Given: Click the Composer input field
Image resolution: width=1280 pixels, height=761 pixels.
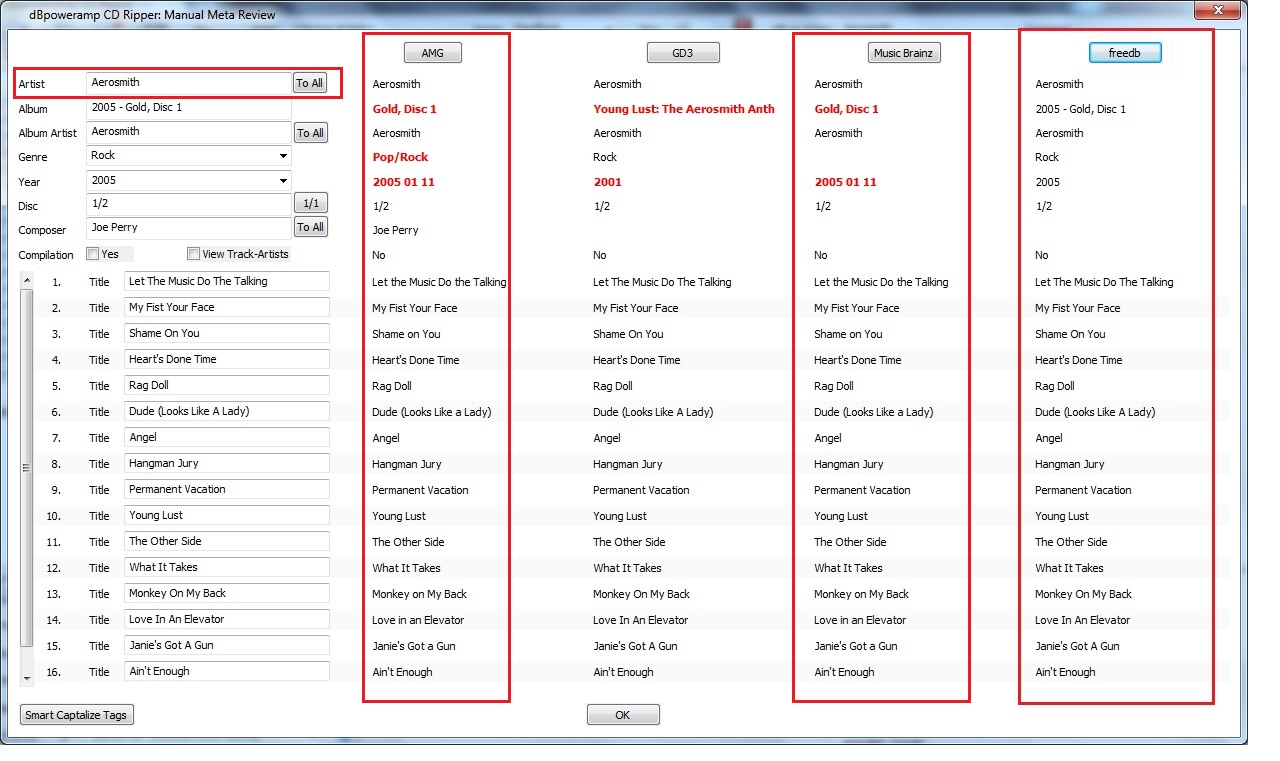Looking at the screenshot, I should (x=188, y=228).
